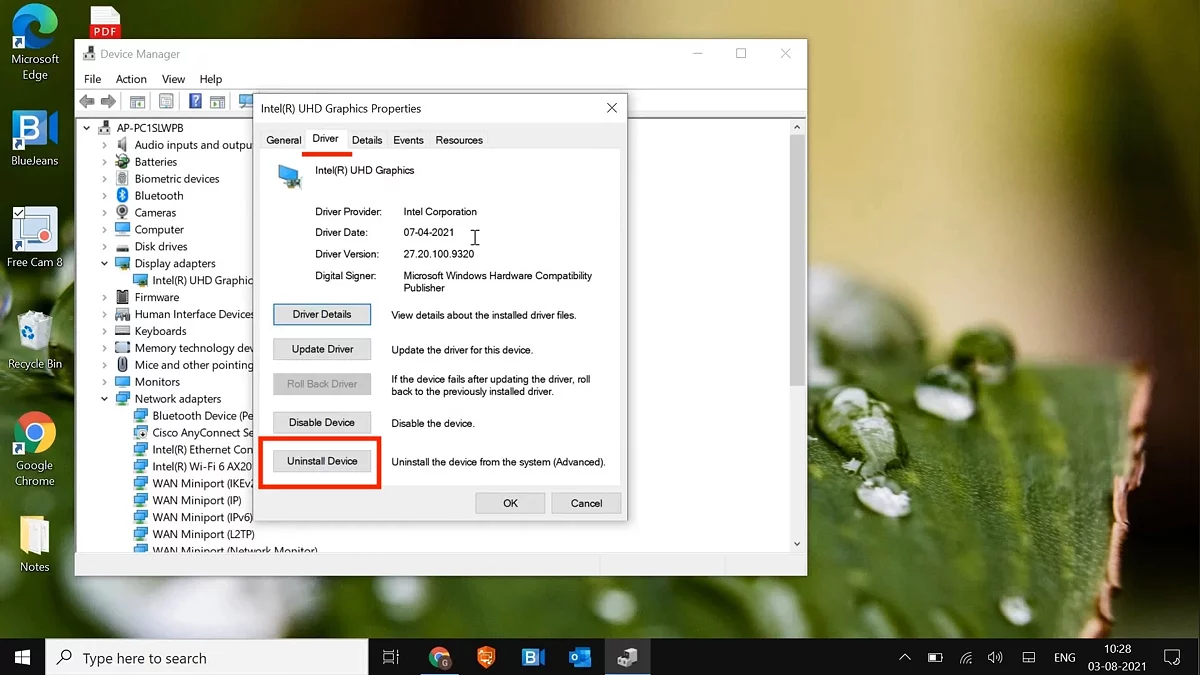Show hidden icons via system tray chevron
The image size is (1200, 675).
point(905,657)
